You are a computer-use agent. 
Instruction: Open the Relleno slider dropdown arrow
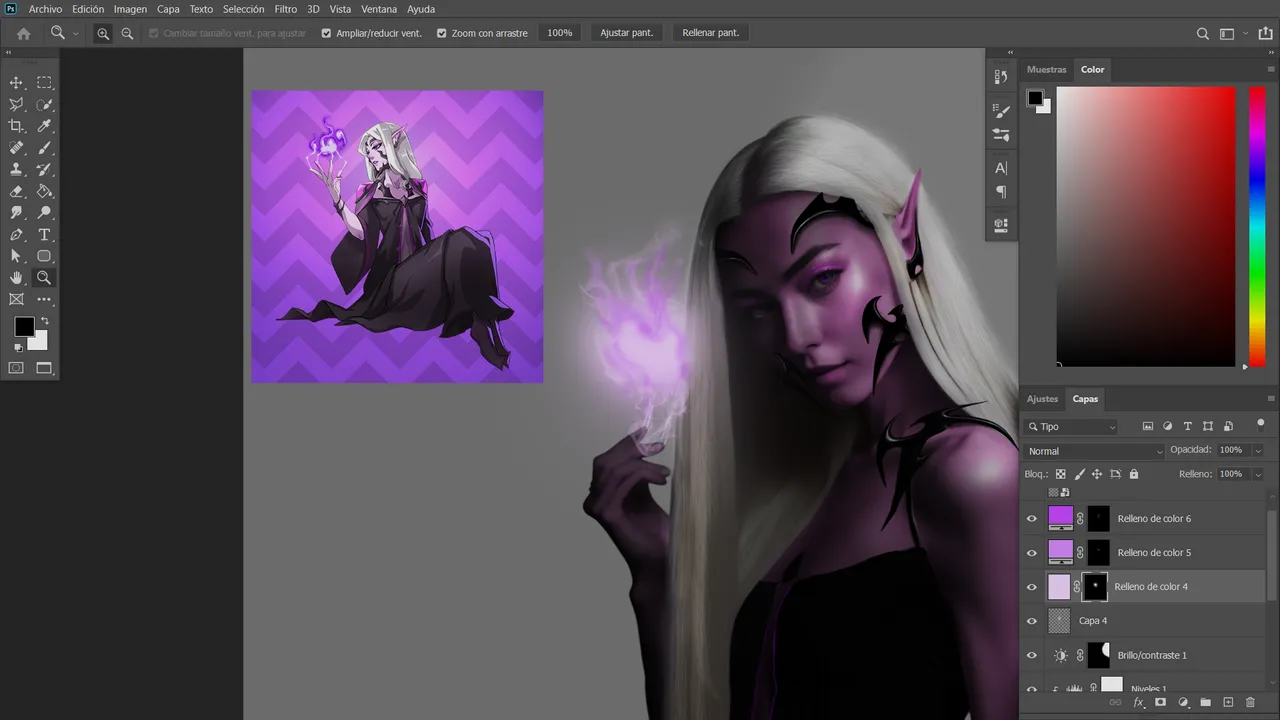pyautogui.click(x=1258, y=474)
